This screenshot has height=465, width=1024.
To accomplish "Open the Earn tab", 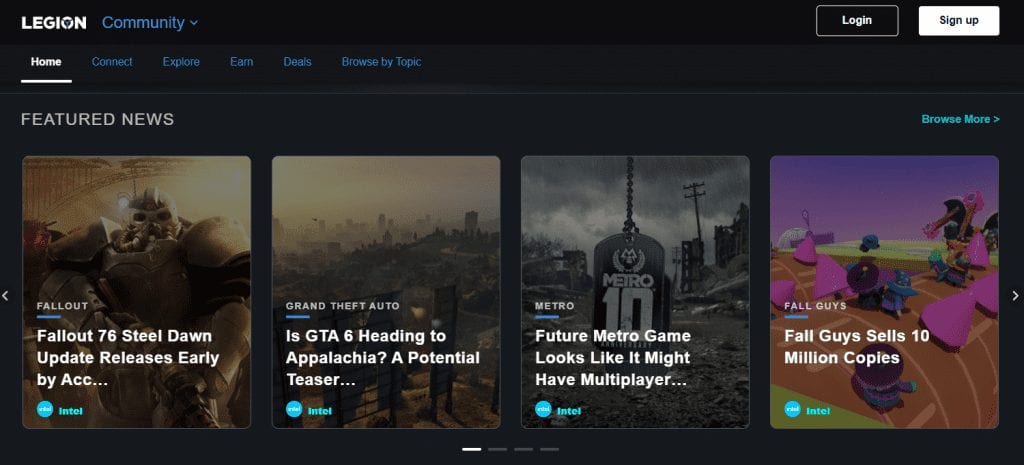I will tap(242, 62).
